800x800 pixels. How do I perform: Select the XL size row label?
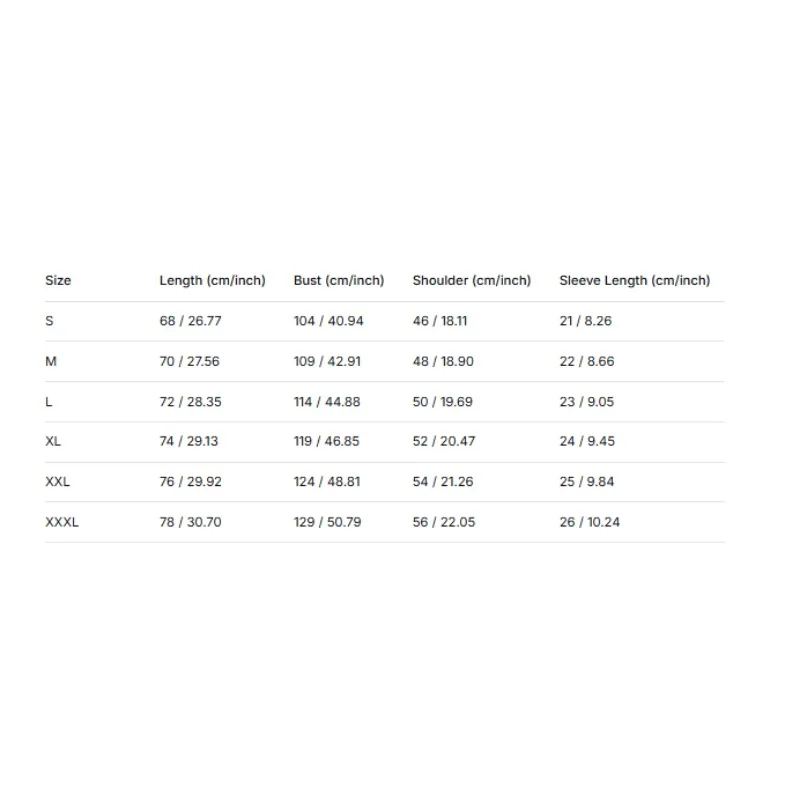tap(54, 441)
